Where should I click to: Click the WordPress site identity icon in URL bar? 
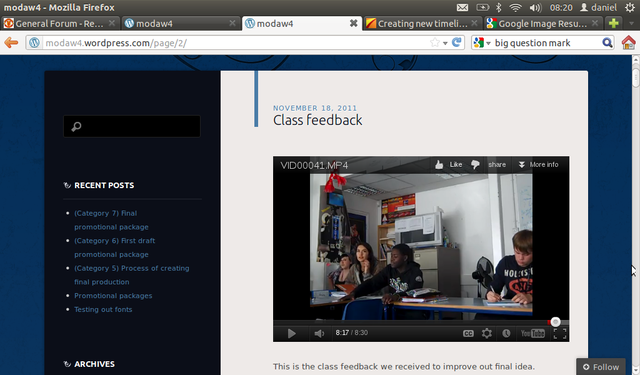click(x=34, y=42)
